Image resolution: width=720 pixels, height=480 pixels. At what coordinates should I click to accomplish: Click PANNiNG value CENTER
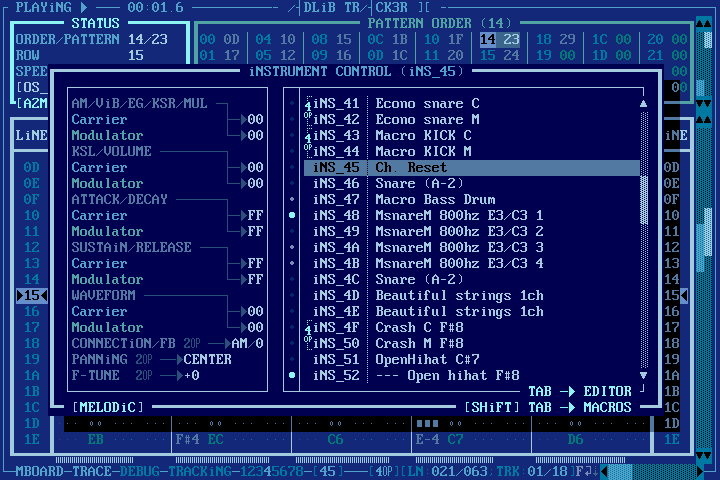pos(208,360)
